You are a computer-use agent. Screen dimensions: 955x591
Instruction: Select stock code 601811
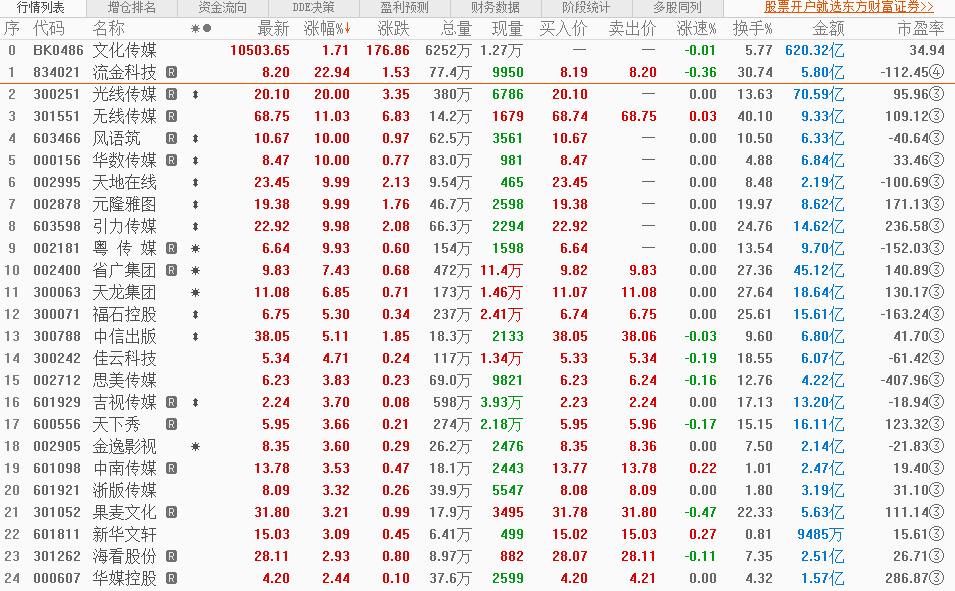(57, 534)
